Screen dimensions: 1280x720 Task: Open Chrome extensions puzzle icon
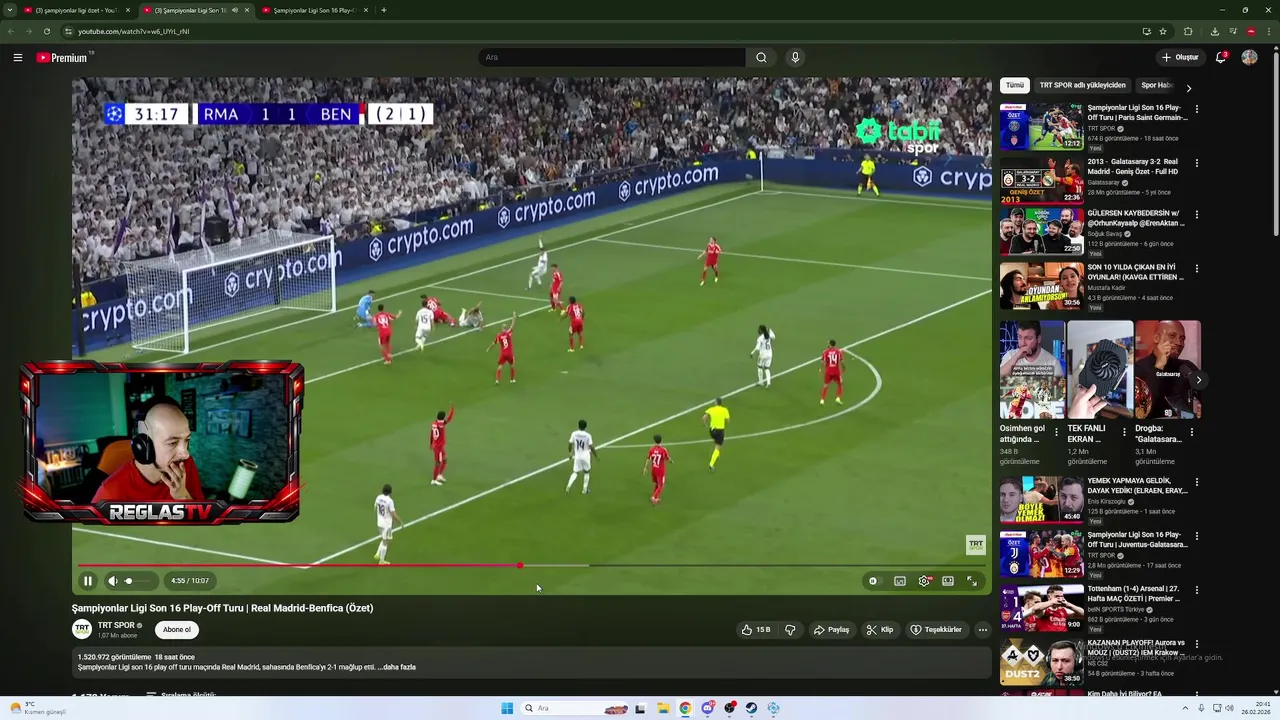tap(1188, 31)
